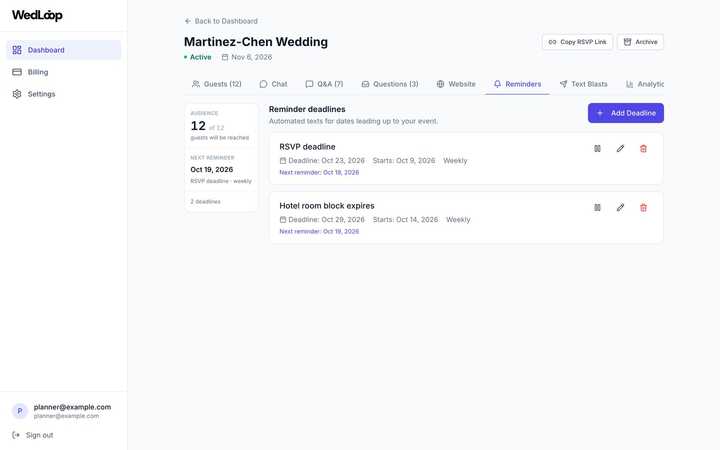This screenshot has width=720, height=450.
Task: Click the link icon in Copy RSVP Link
Action: [552, 42]
